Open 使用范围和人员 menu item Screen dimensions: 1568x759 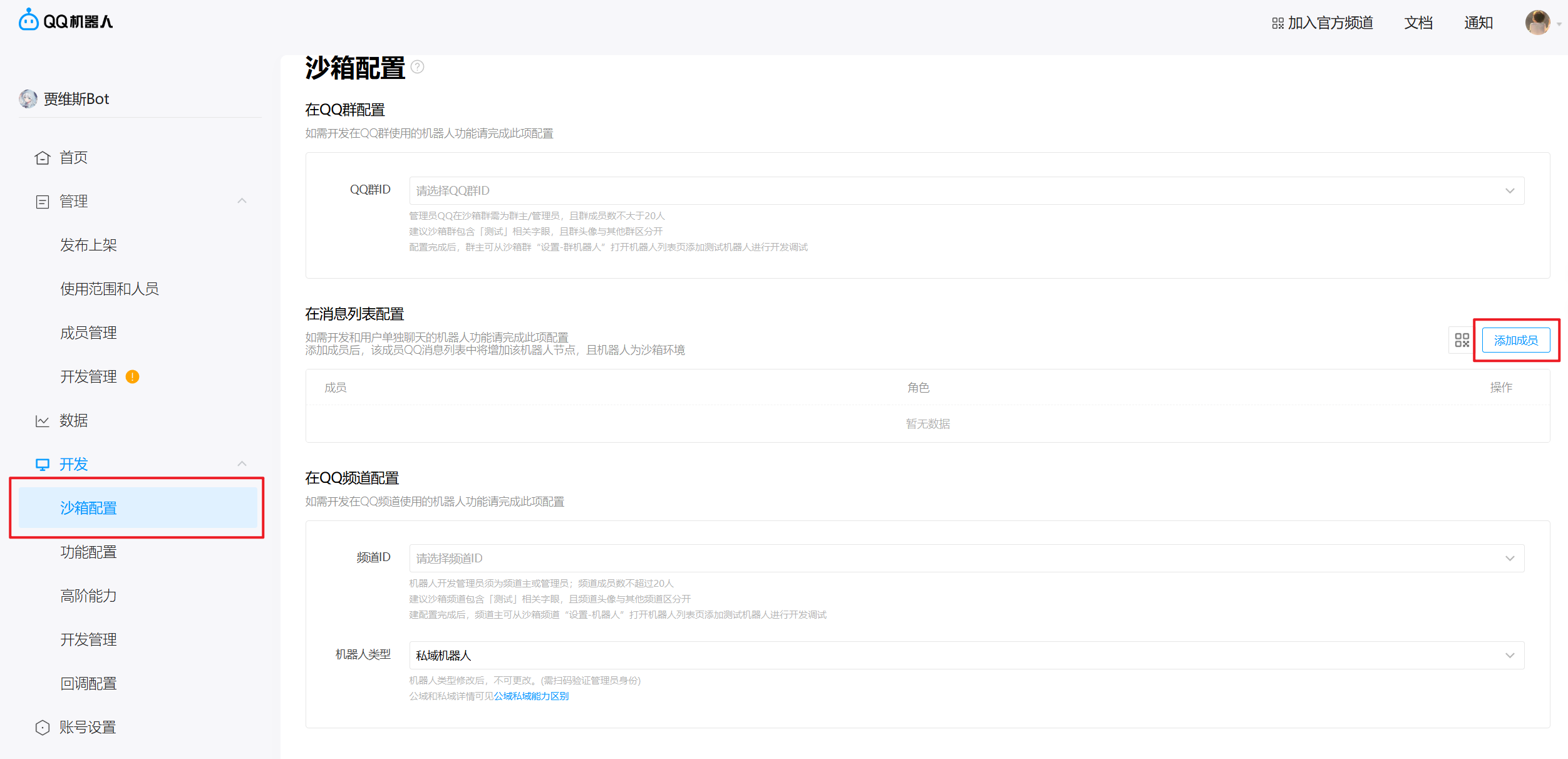tap(110, 289)
